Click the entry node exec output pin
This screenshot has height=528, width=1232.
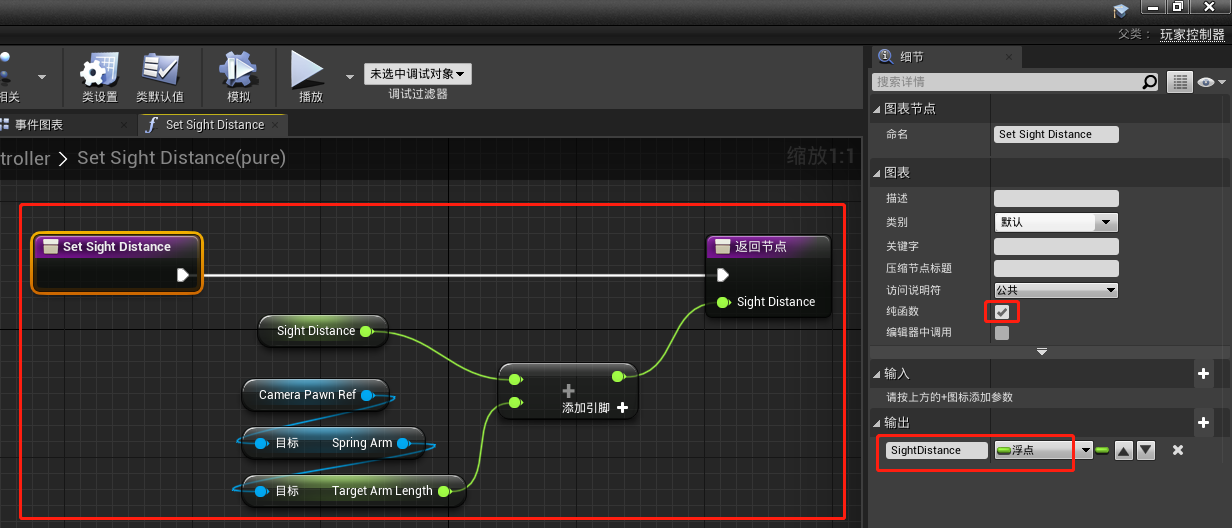(x=183, y=275)
